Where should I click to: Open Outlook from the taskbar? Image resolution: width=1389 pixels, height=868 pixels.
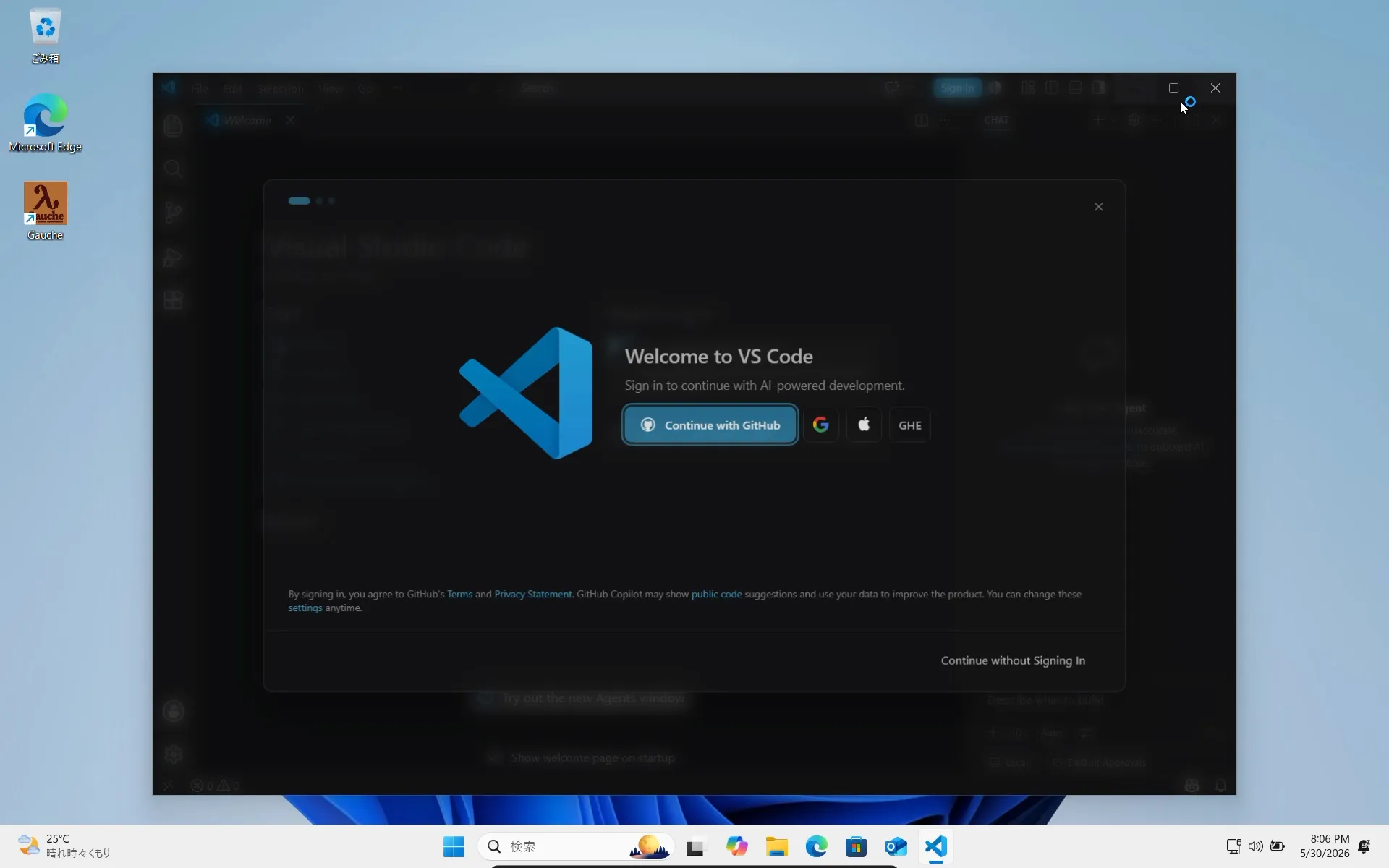(x=896, y=846)
